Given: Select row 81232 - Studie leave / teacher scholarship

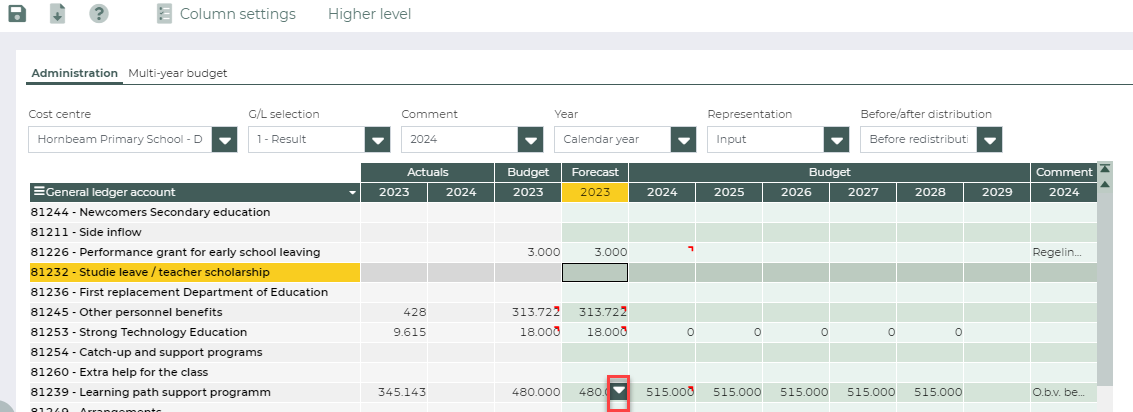Looking at the screenshot, I should 195,272.
